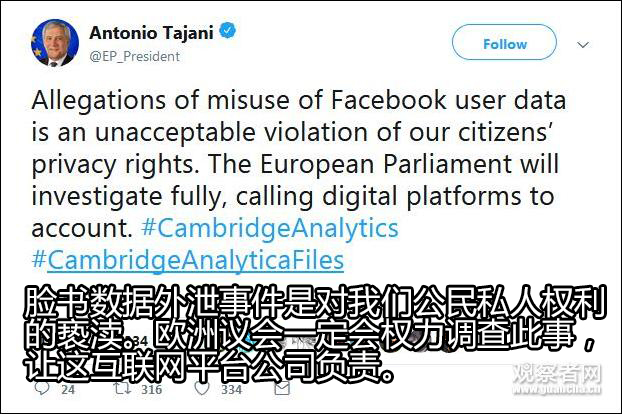The image size is (622, 414).
Task: Open the #CambridgeAnalytics hashtag
Action: coord(270,227)
